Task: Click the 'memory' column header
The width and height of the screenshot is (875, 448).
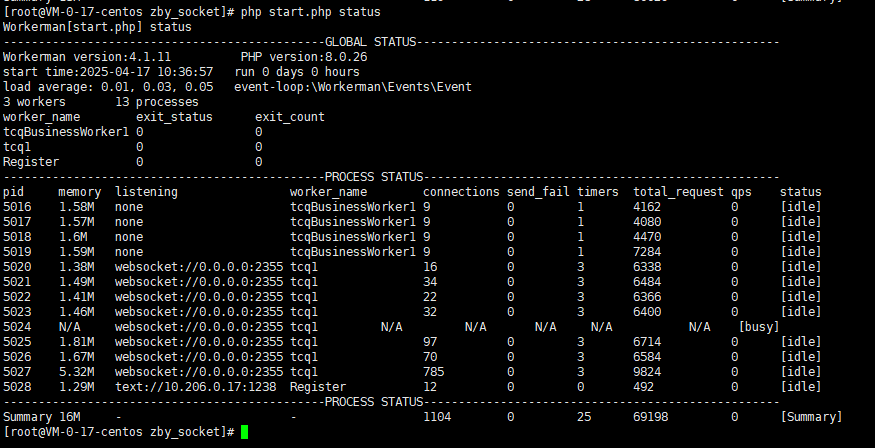Action: pyautogui.click(x=80, y=192)
